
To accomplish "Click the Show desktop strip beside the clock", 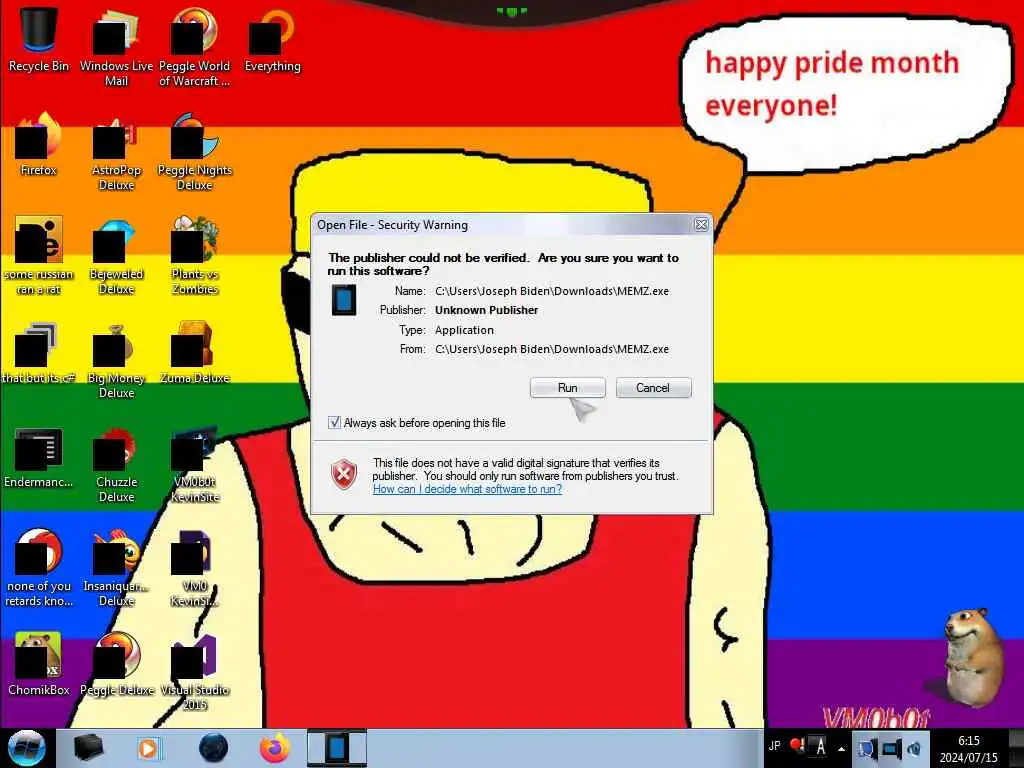I will [1016, 748].
